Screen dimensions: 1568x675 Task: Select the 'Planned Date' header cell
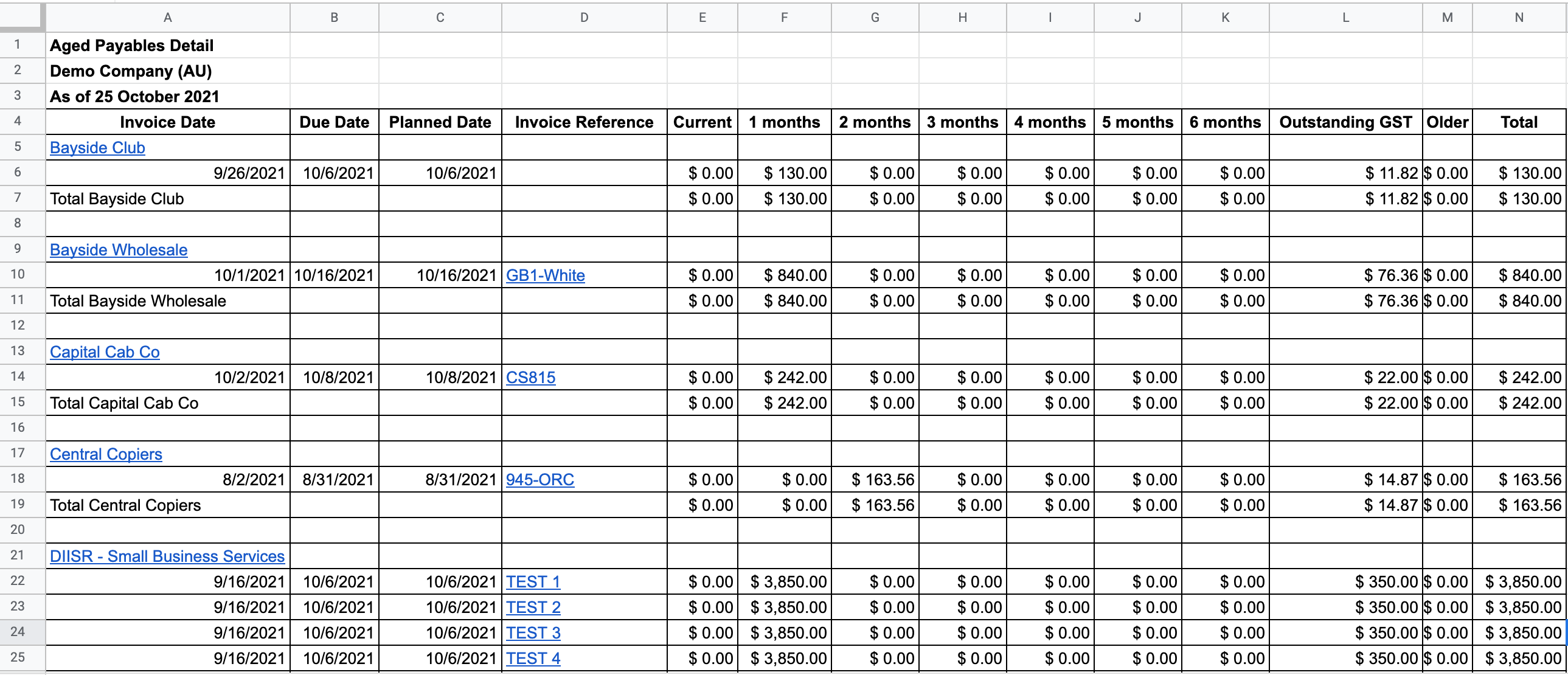point(440,122)
